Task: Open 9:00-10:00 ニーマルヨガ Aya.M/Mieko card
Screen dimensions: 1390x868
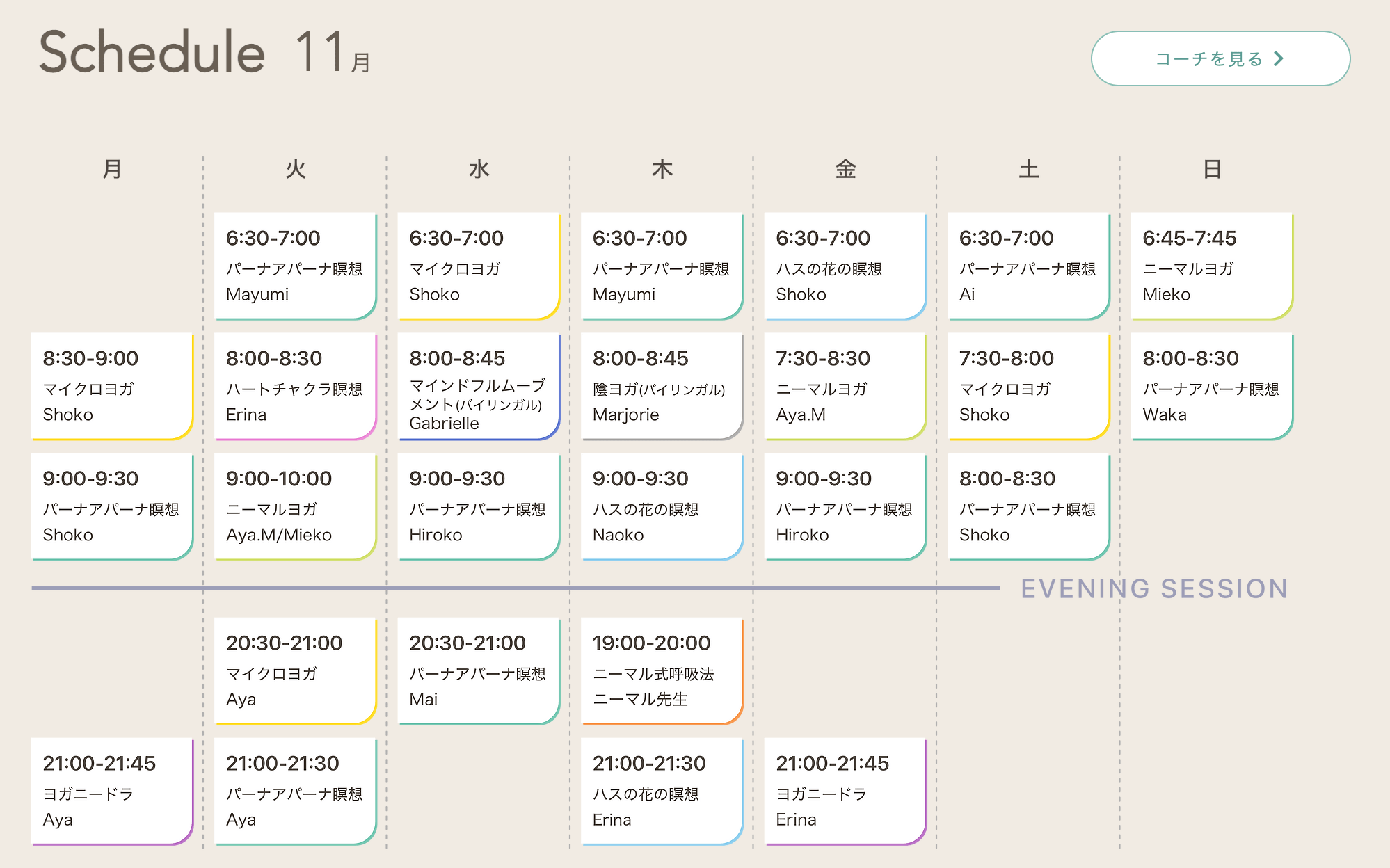Action: 296,507
